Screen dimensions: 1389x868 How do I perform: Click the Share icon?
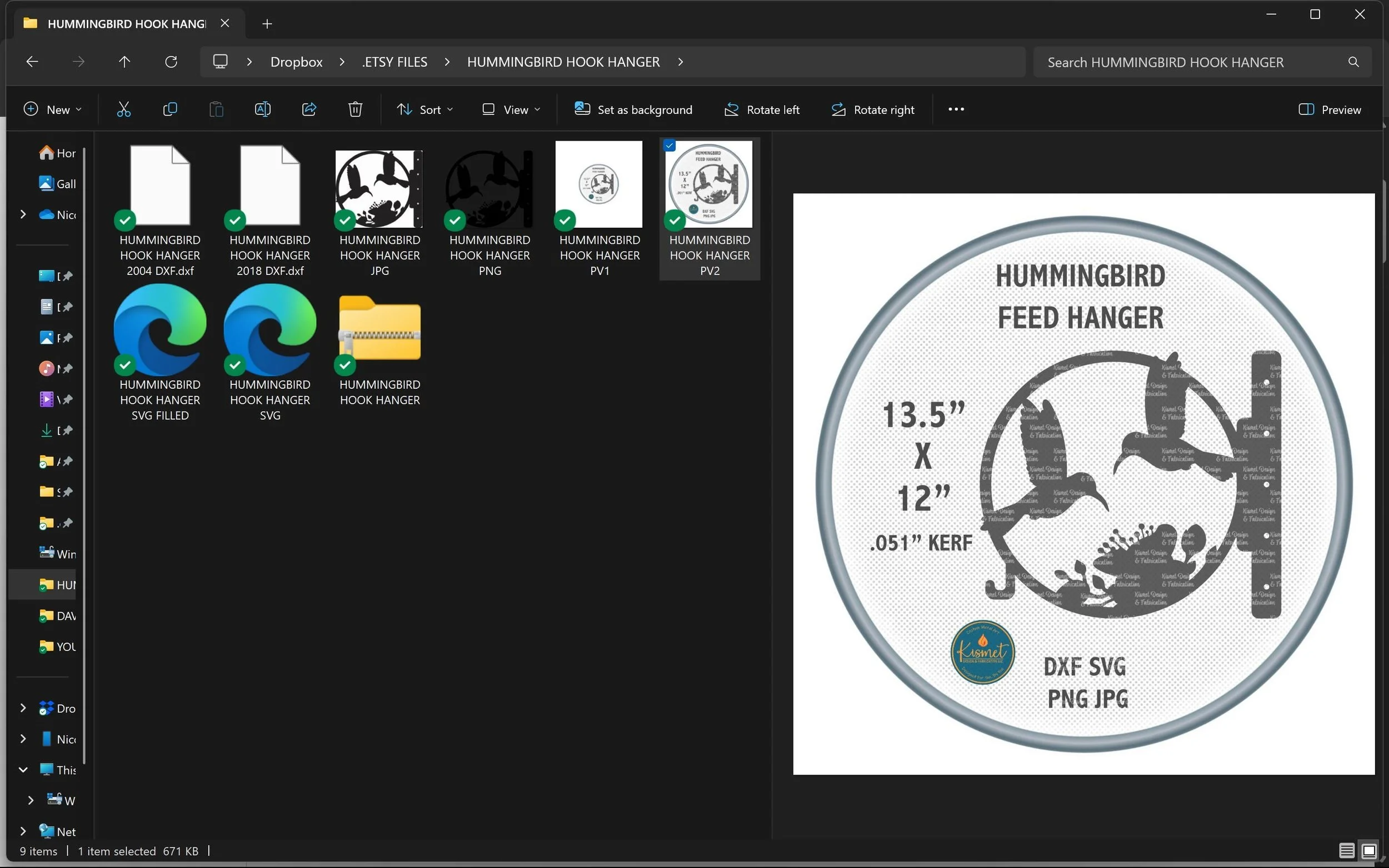tap(309, 109)
